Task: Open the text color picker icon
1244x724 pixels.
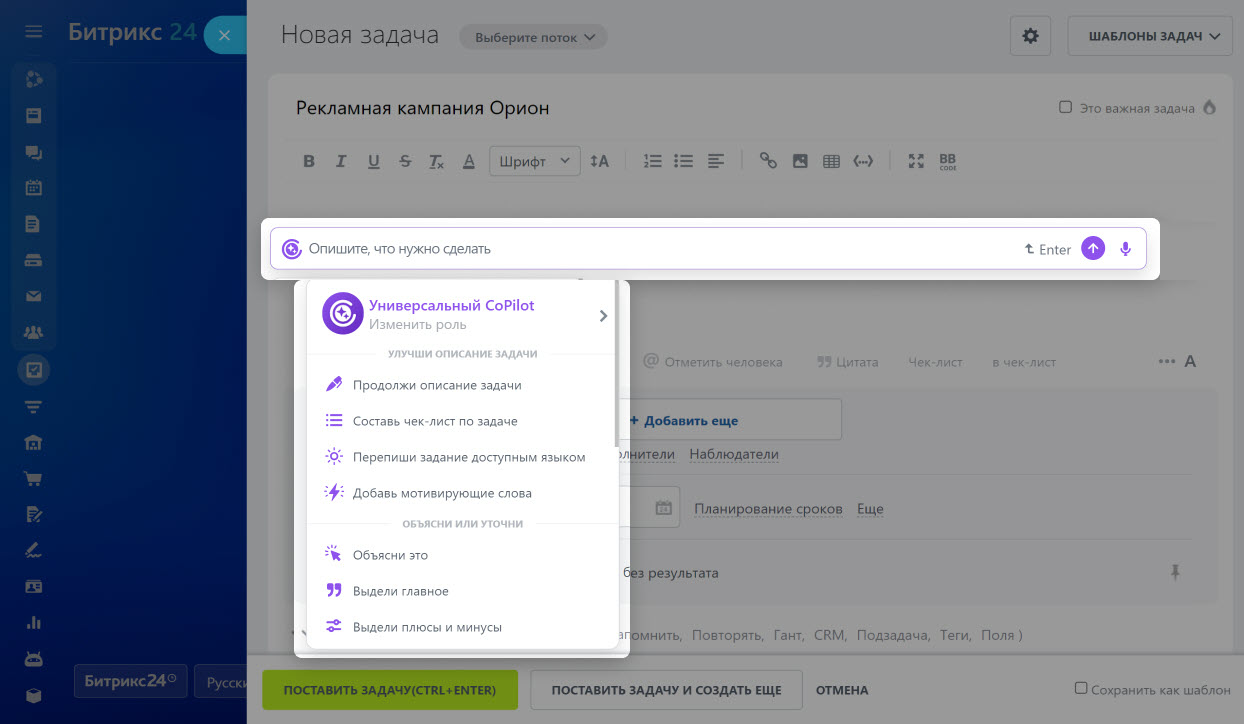Action: click(x=468, y=160)
